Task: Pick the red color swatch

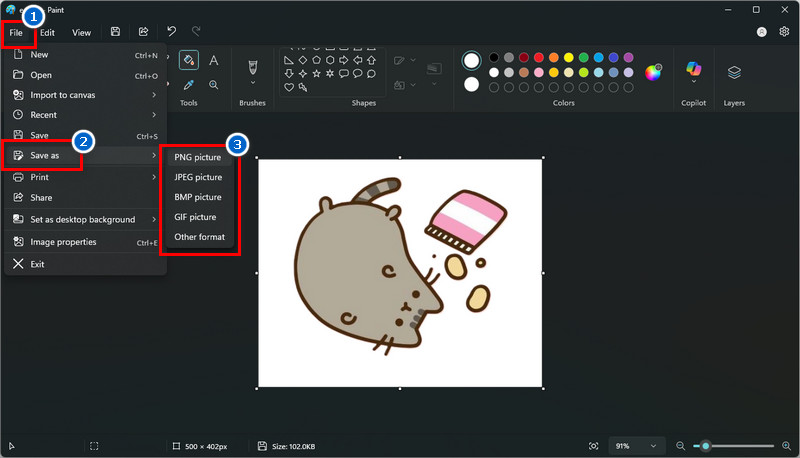Action: (x=539, y=57)
